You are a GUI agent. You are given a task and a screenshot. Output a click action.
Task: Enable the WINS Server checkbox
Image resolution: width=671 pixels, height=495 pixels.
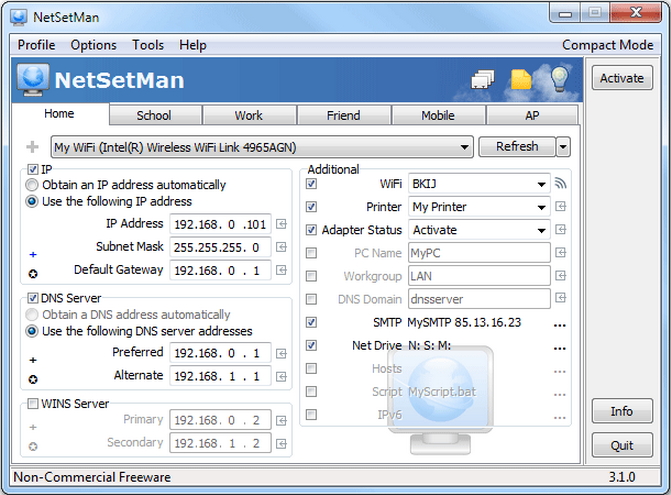click(x=33, y=404)
